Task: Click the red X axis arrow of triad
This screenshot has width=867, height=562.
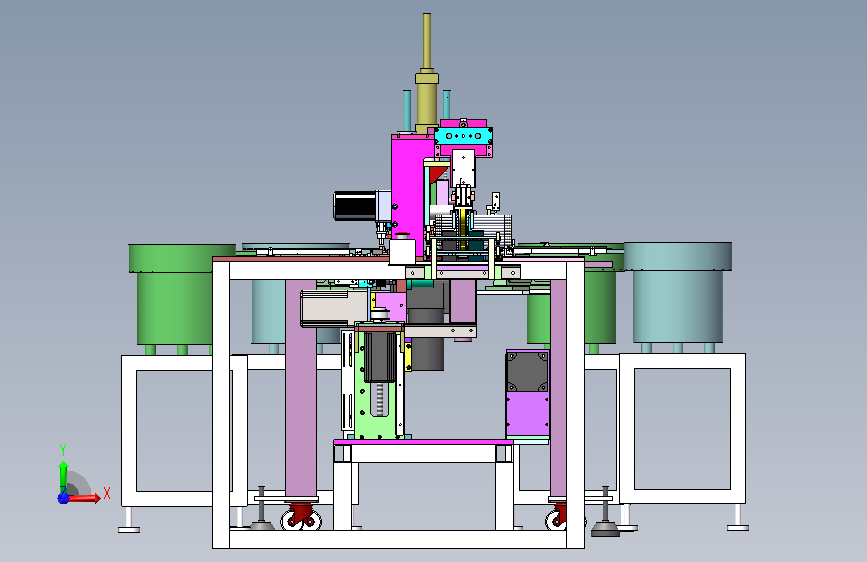Action: [x=85, y=498]
